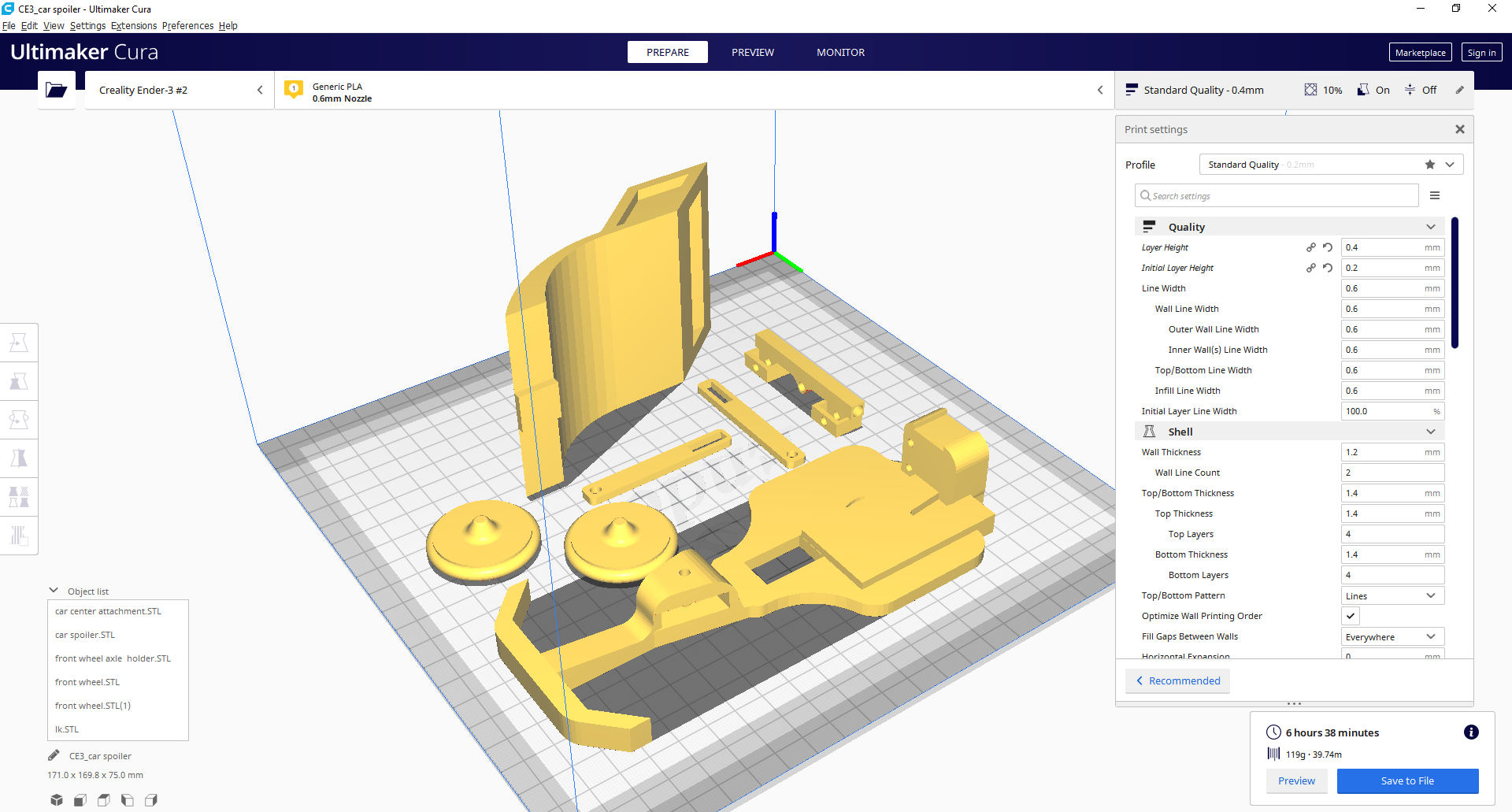This screenshot has height=812, width=1512.
Task: Select the Move tool in left toolbar
Action: coord(19,343)
